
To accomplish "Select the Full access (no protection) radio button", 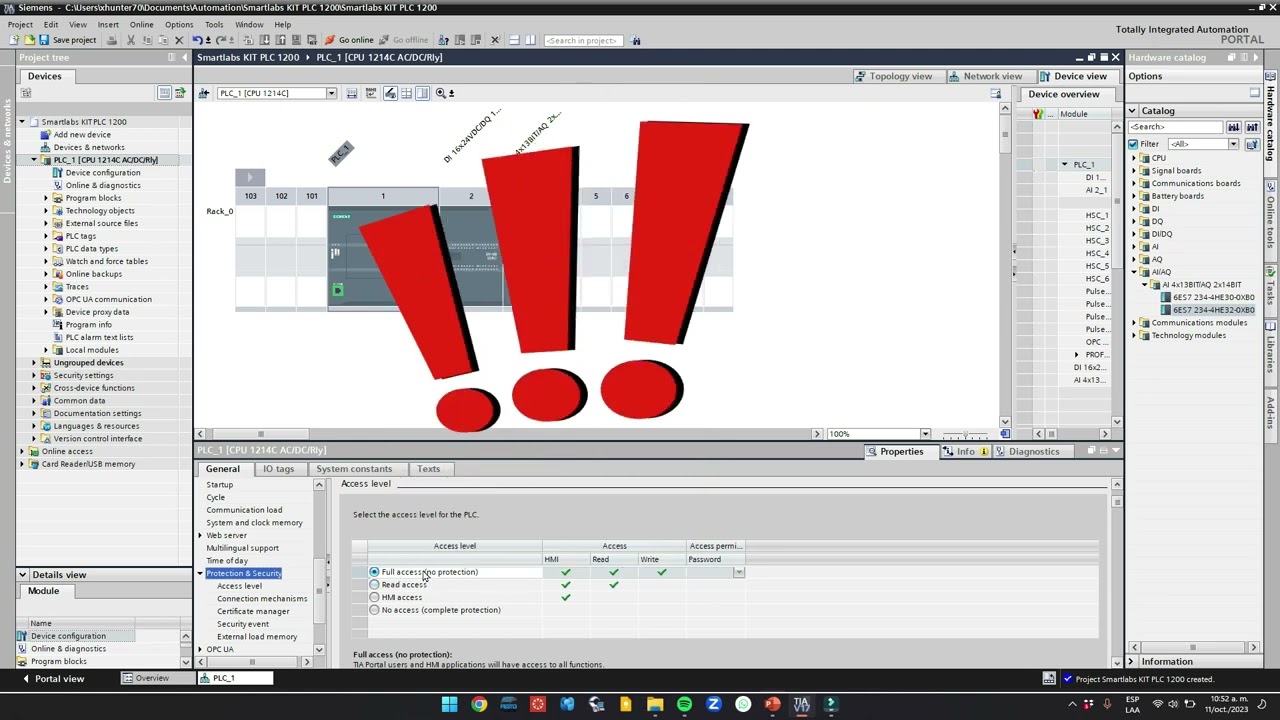I will [x=374, y=572].
